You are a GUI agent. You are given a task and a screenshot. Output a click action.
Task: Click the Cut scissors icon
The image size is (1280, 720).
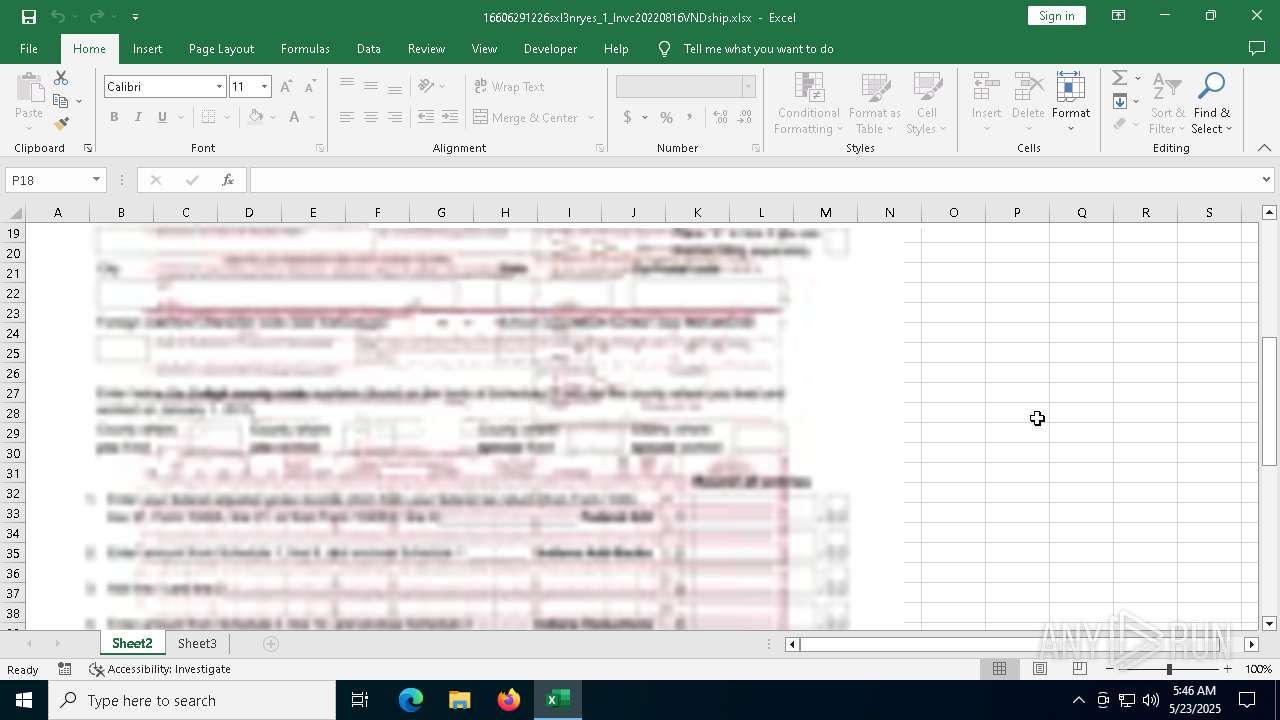[x=61, y=78]
